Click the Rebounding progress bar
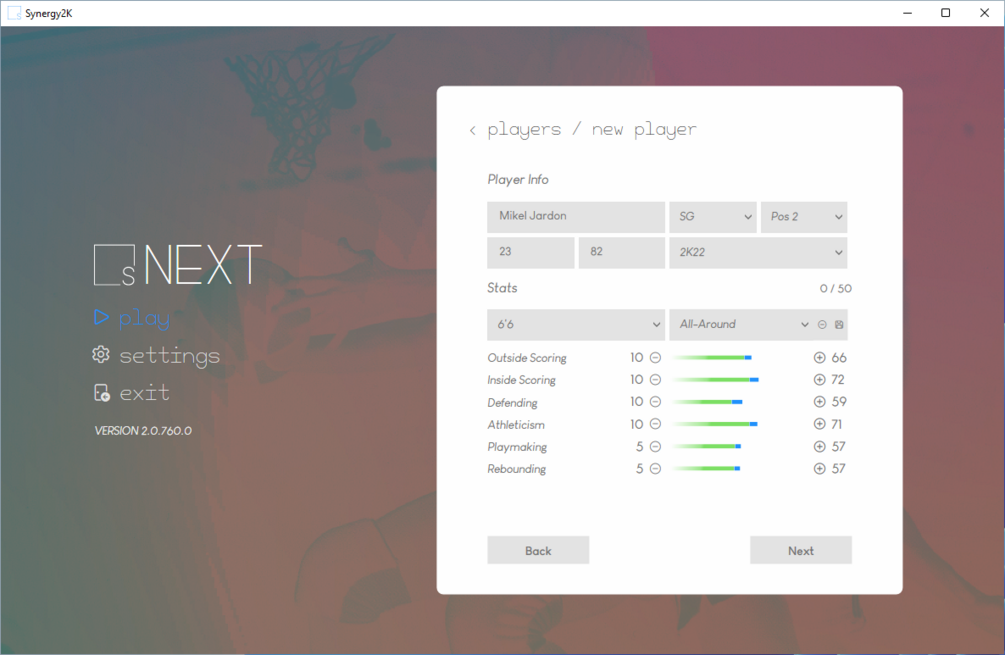Viewport: 1005px width, 655px height. pos(706,468)
